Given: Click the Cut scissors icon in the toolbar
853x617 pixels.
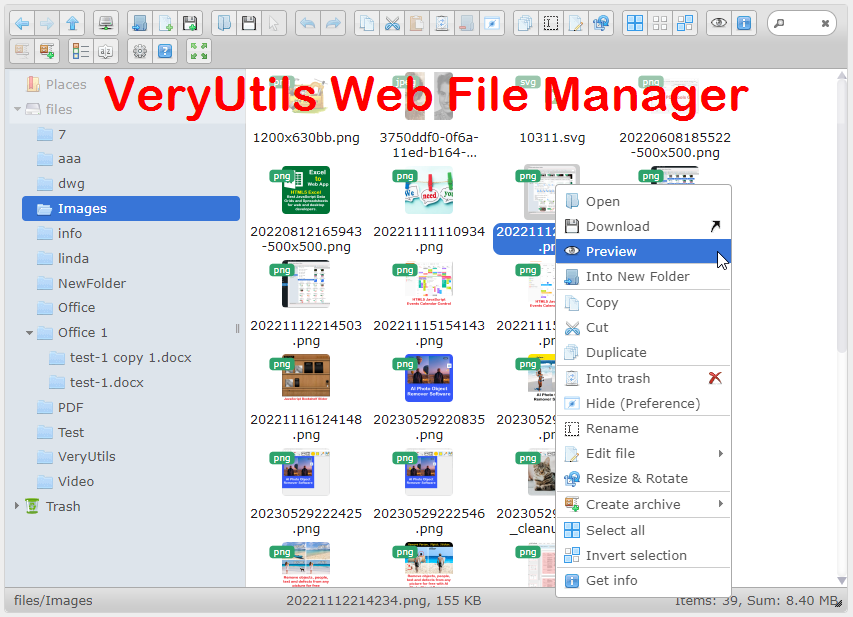Looking at the screenshot, I should [x=392, y=23].
